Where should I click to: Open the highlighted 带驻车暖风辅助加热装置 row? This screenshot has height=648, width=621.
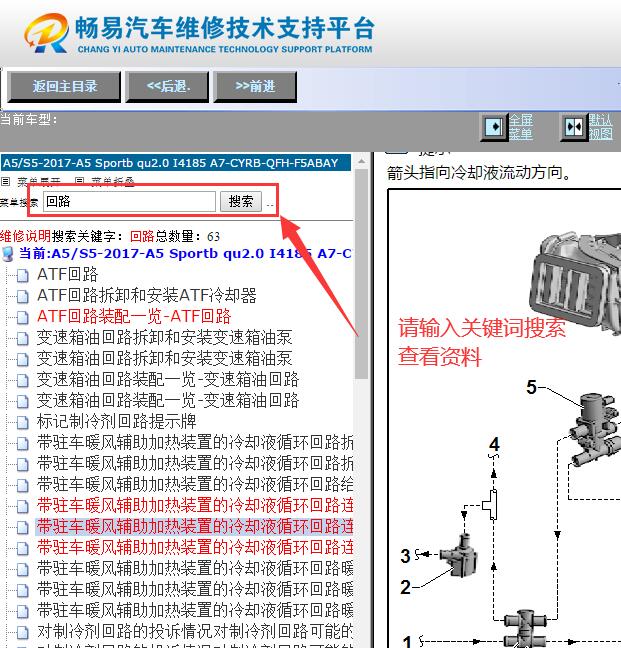pos(195,527)
